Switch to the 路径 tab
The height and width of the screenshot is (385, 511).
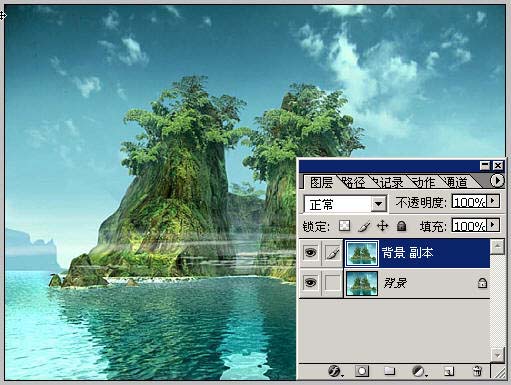[353, 182]
